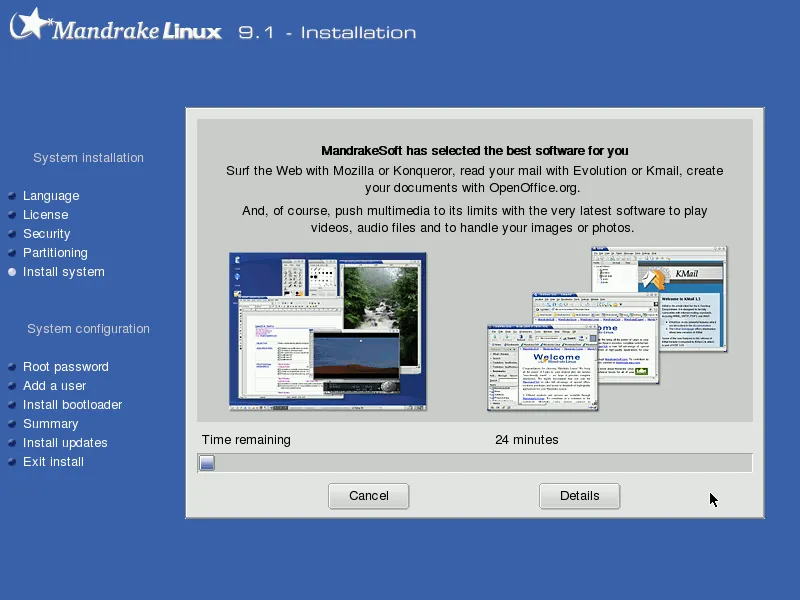Image resolution: width=800 pixels, height=600 pixels.
Task: Click the multimedia desktop screenshot thumbnail
Action: [328, 329]
